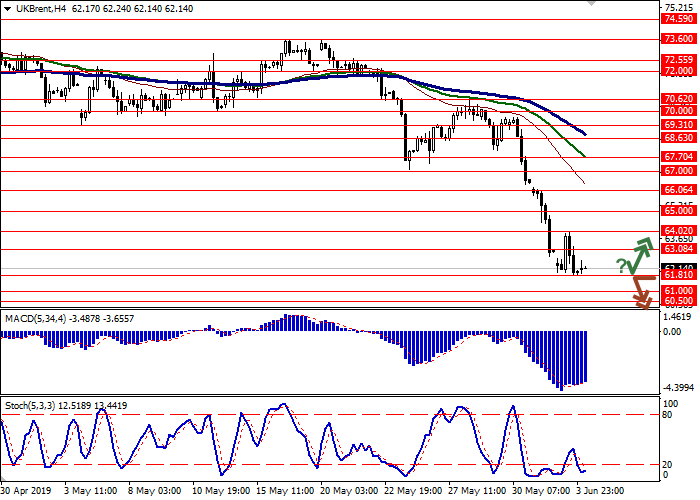Click the 70.620 resistance level label
The height and width of the screenshot is (500, 700).
pos(678,99)
